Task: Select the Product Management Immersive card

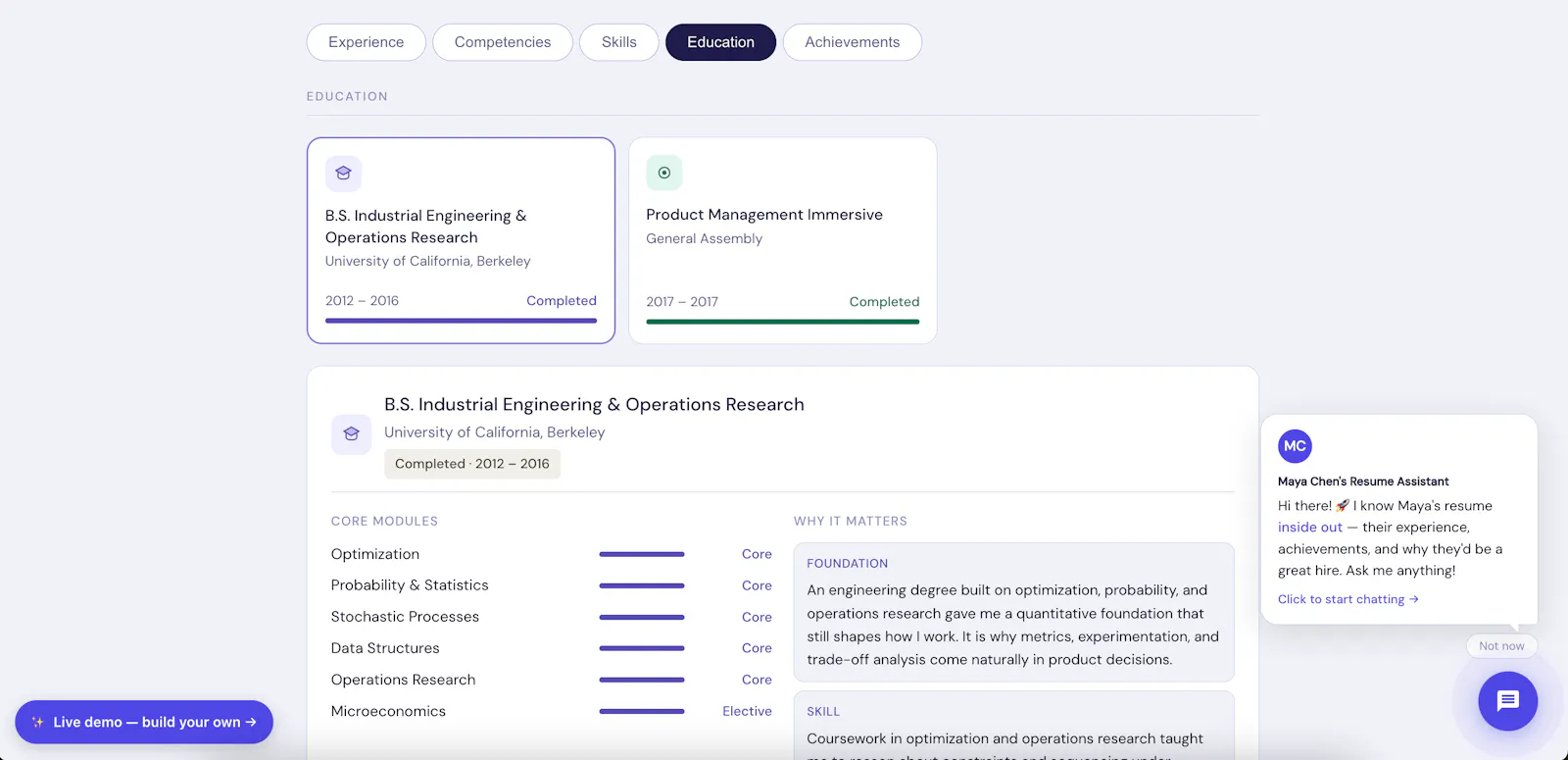Action: coord(782,240)
